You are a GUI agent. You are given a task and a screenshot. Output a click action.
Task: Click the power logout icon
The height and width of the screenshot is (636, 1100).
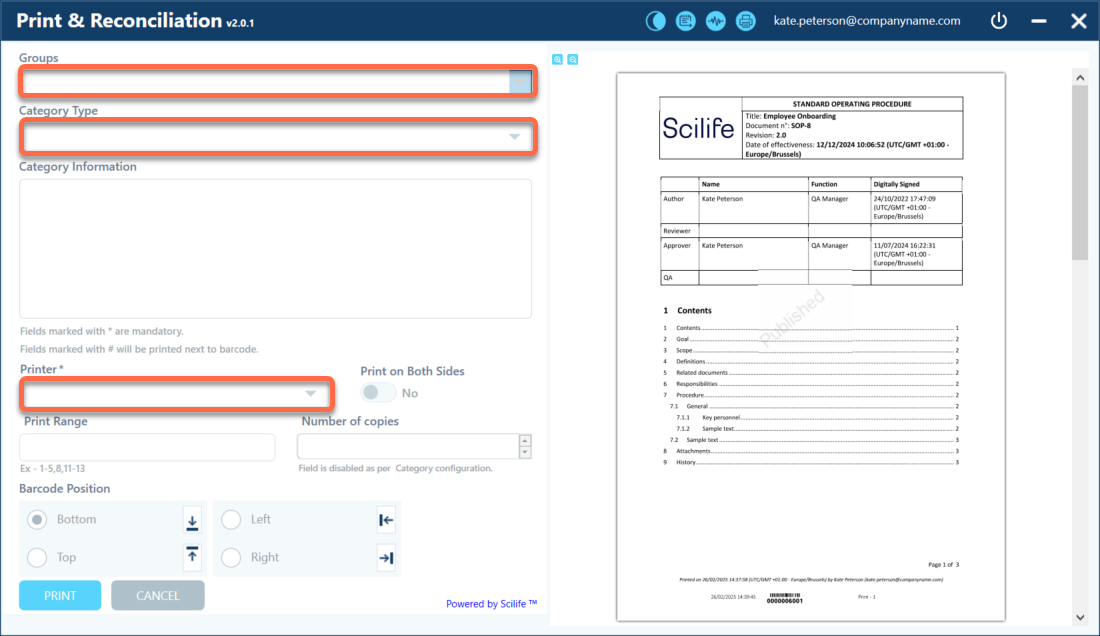tap(998, 21)
